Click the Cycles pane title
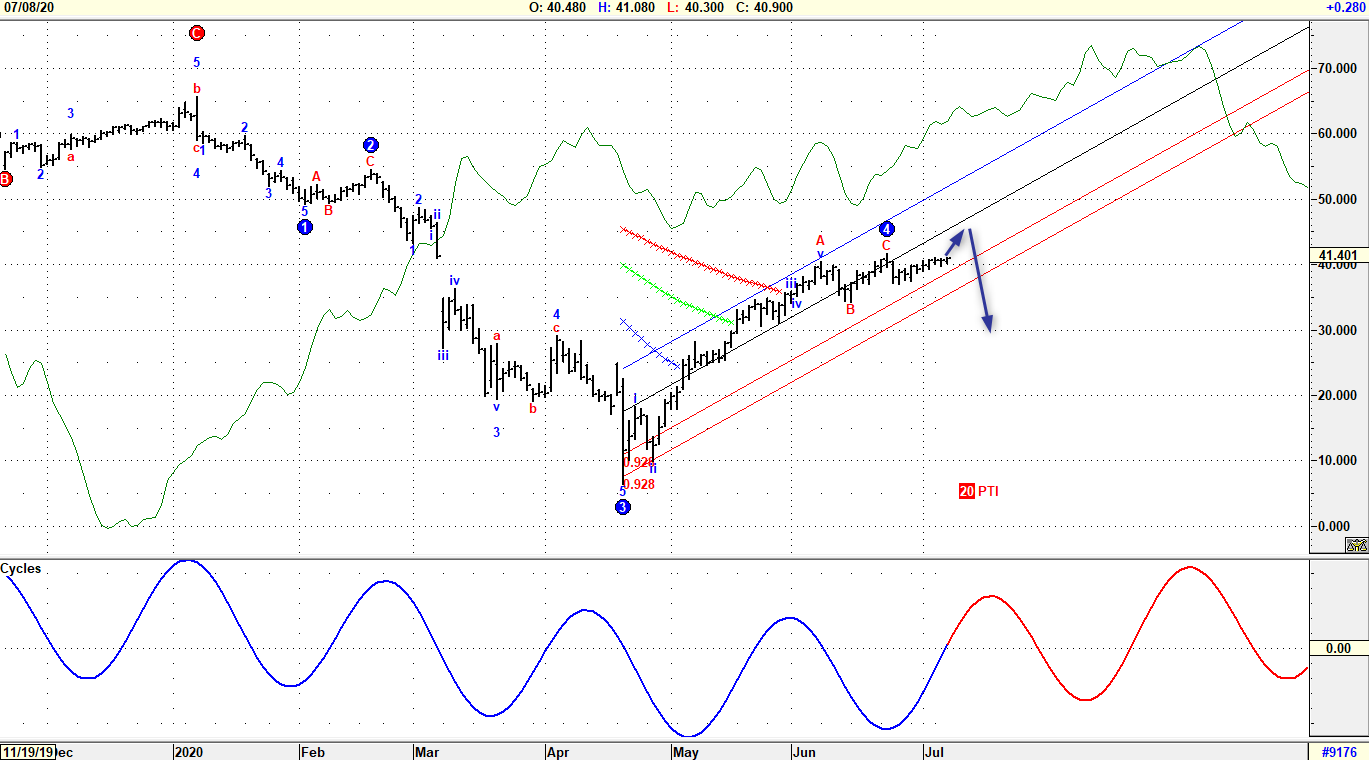The width and height of the screenshot is (1369, 760). (21, 568)
